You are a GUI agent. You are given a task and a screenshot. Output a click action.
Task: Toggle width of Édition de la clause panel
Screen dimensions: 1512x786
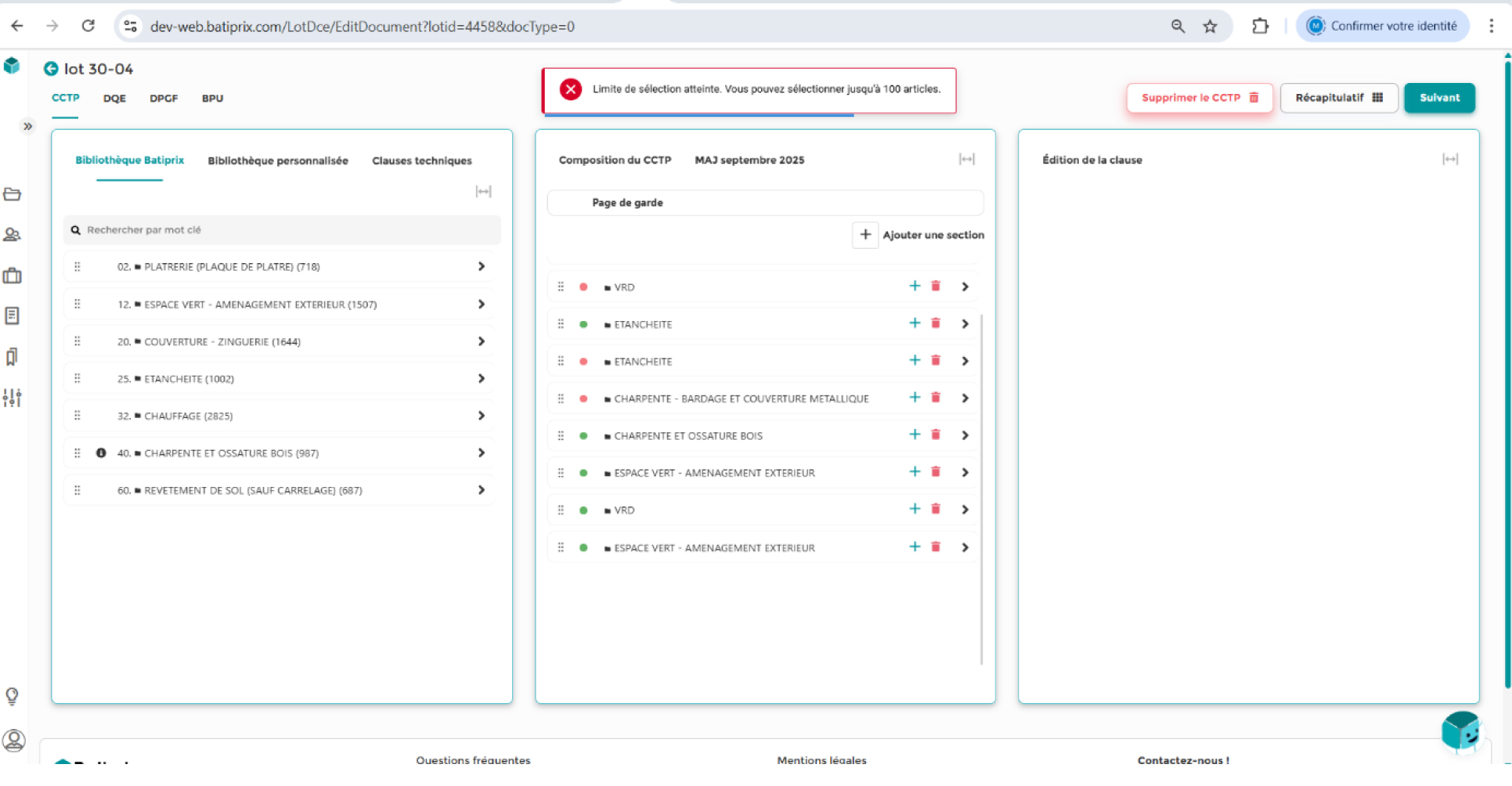[x=1449, y=160]
